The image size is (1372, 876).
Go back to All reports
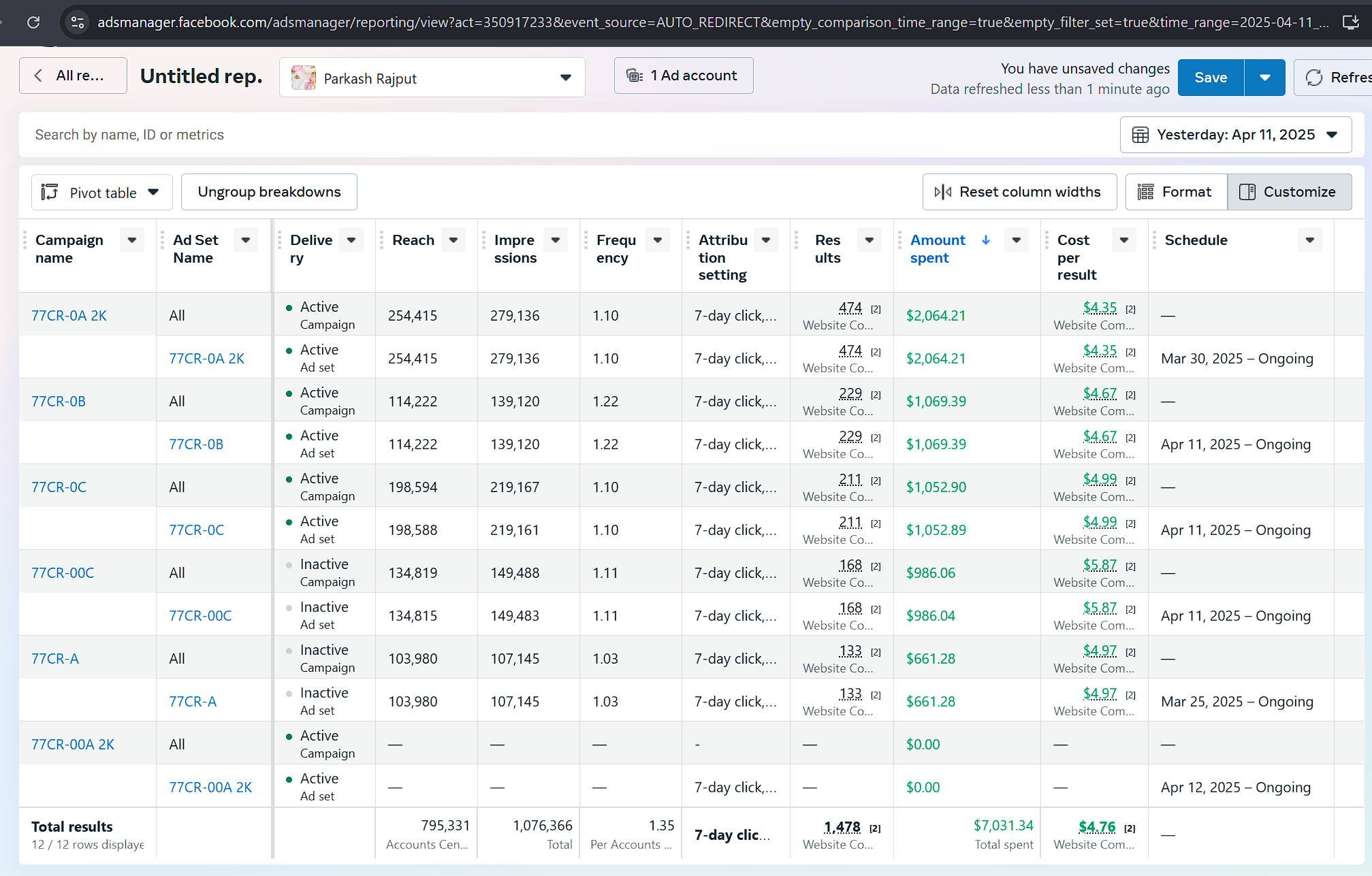click(73, 76)
